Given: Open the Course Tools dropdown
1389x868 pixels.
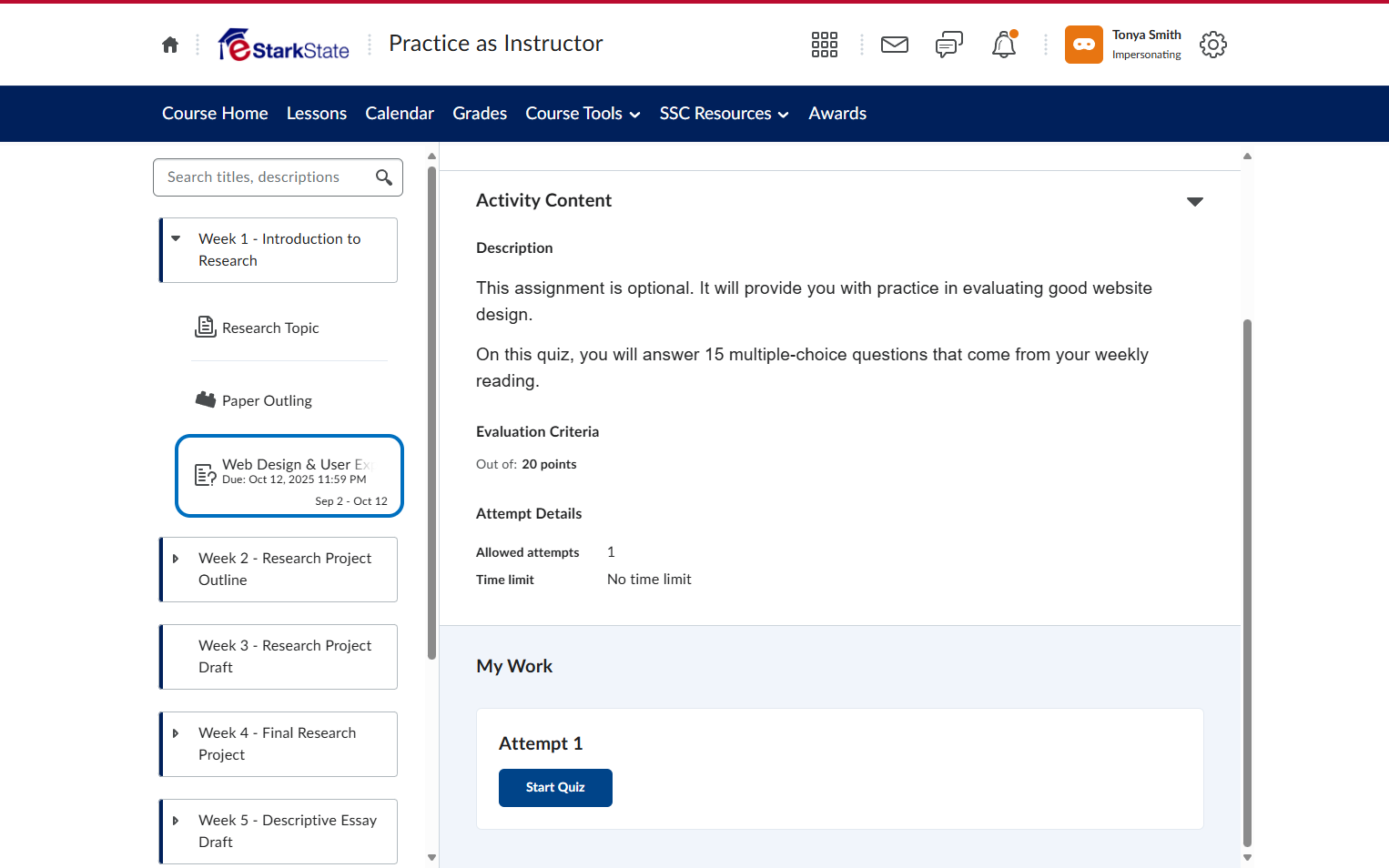Looking at the screenshot, I should pos(583,114).
